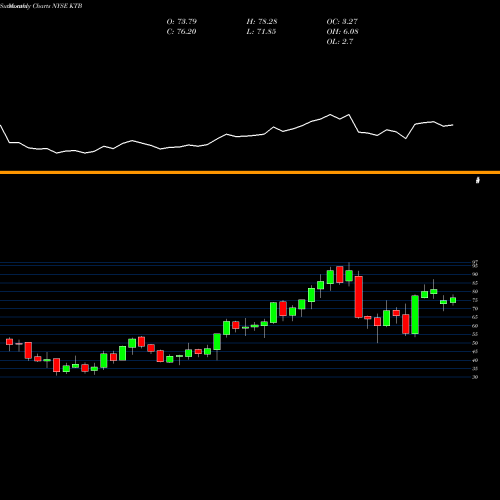Click the 90 price axis label

pyautogui.click(x=475, y=274)
